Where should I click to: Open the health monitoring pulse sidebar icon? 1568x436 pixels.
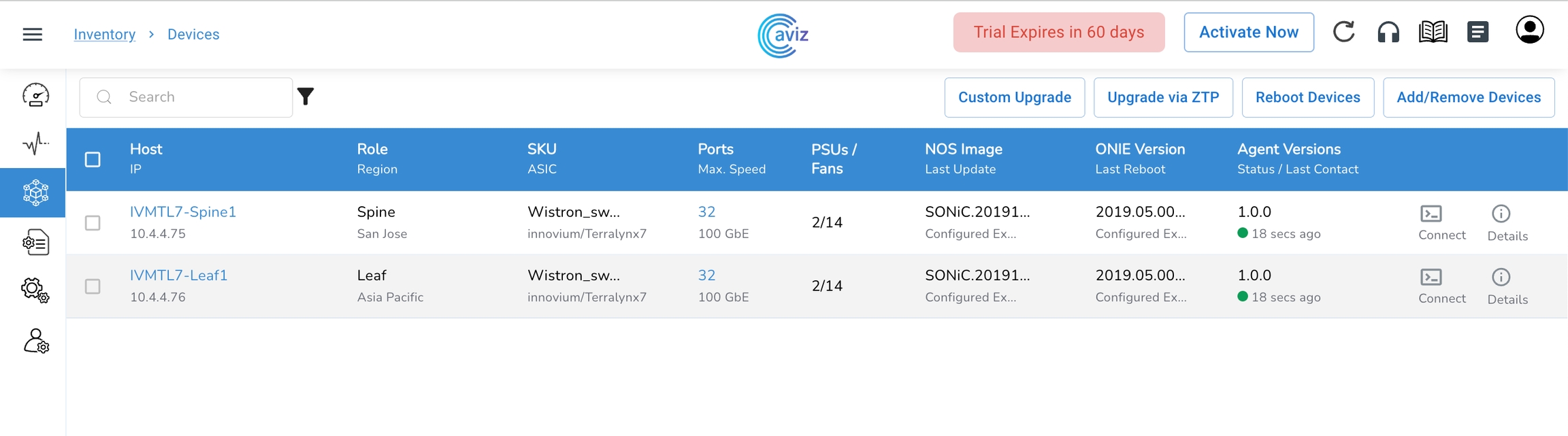click(x=35, y=144)
